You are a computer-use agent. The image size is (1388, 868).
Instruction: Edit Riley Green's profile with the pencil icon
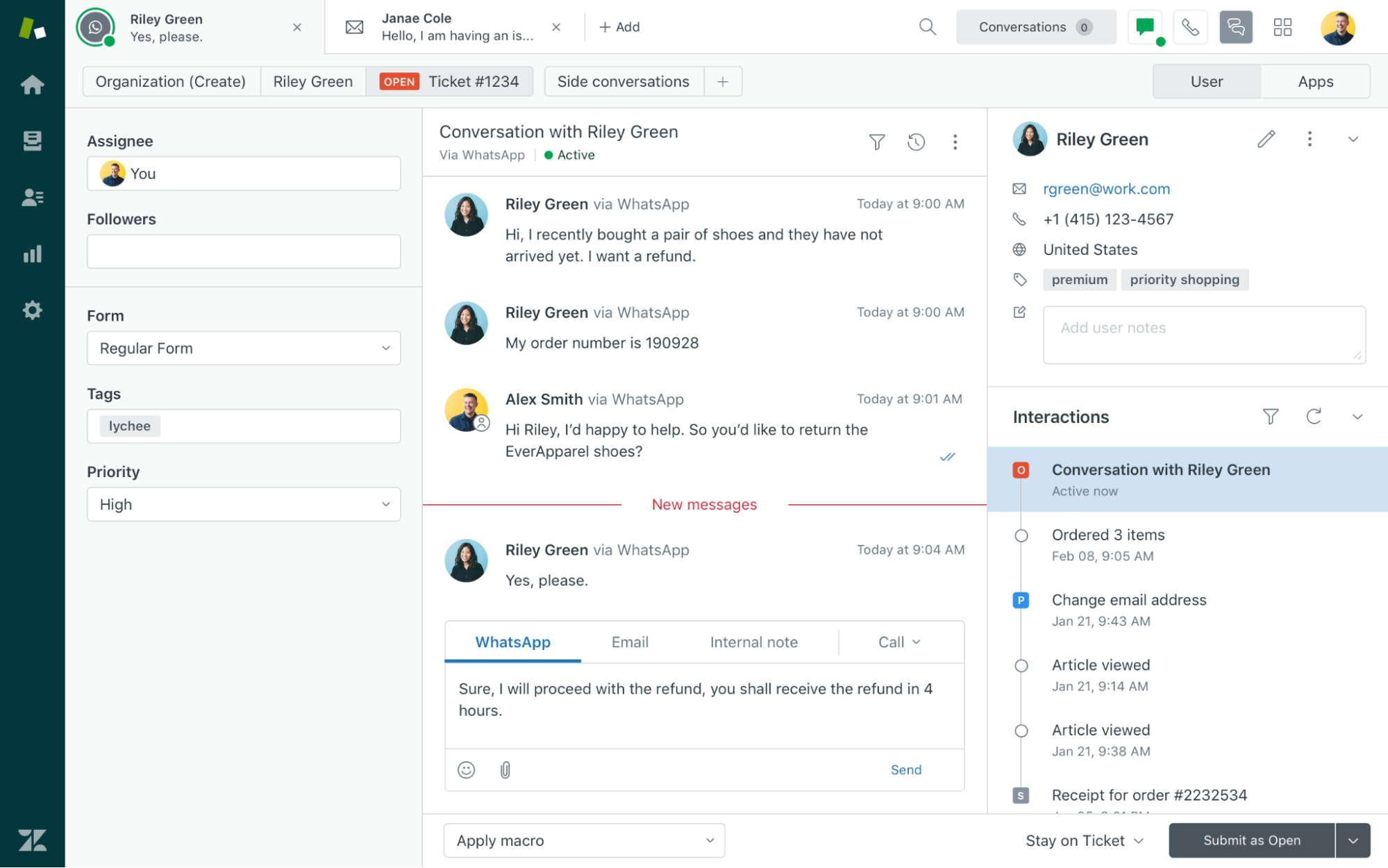pos(1265,139)
